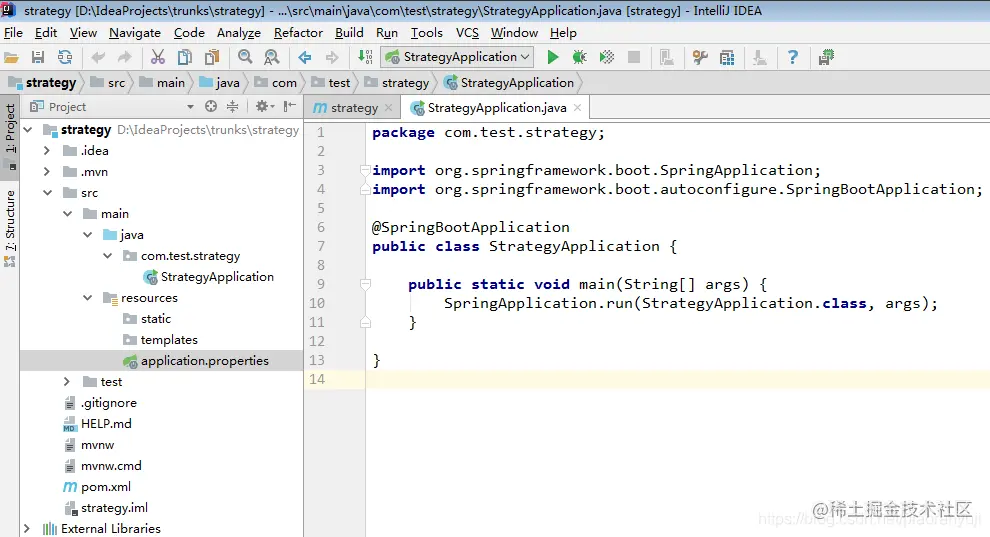Open the Build menu
Viewport: 990px width, 537px height.
pyautogui.click(x=349, y=33)
